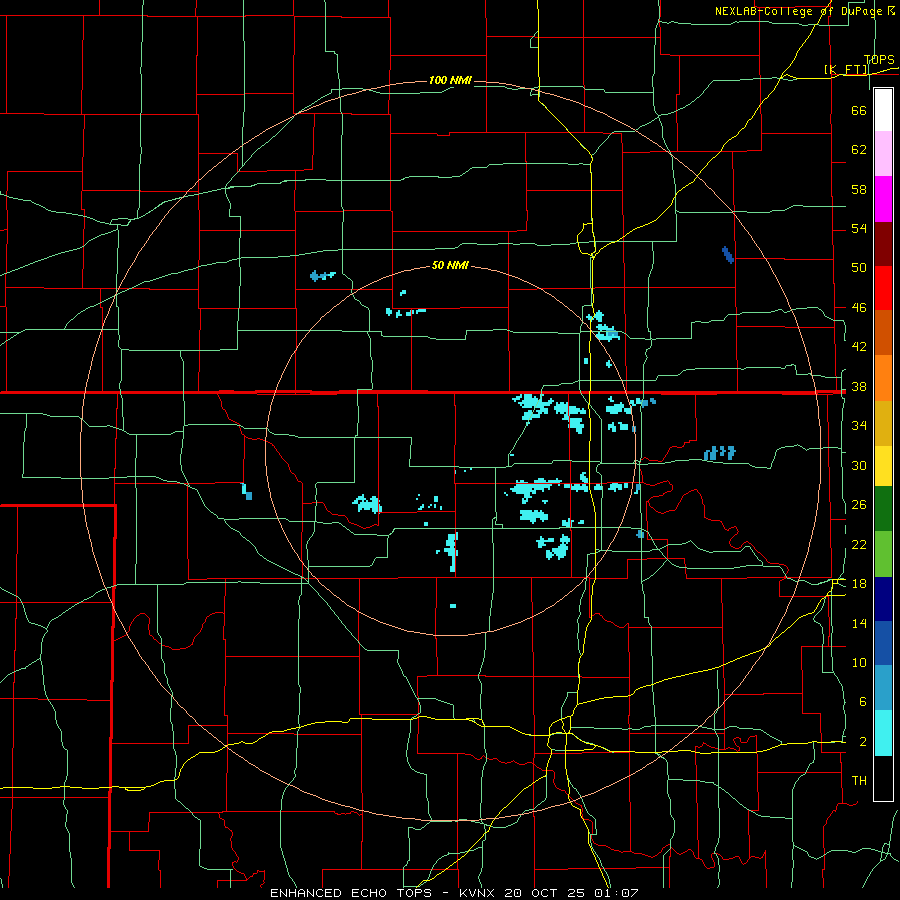Click the "50 NMI" range ring label

pyautogui.click(x=450, y=265)
